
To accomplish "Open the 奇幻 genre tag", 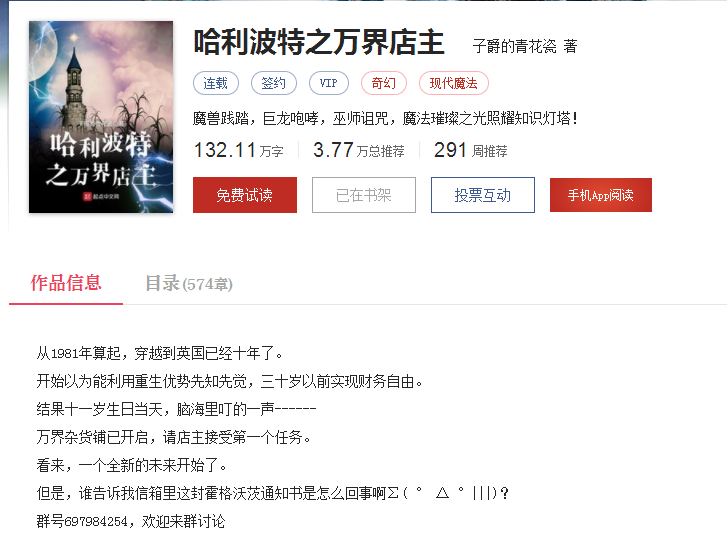I will pyautogui.click(x=384, y=83).
